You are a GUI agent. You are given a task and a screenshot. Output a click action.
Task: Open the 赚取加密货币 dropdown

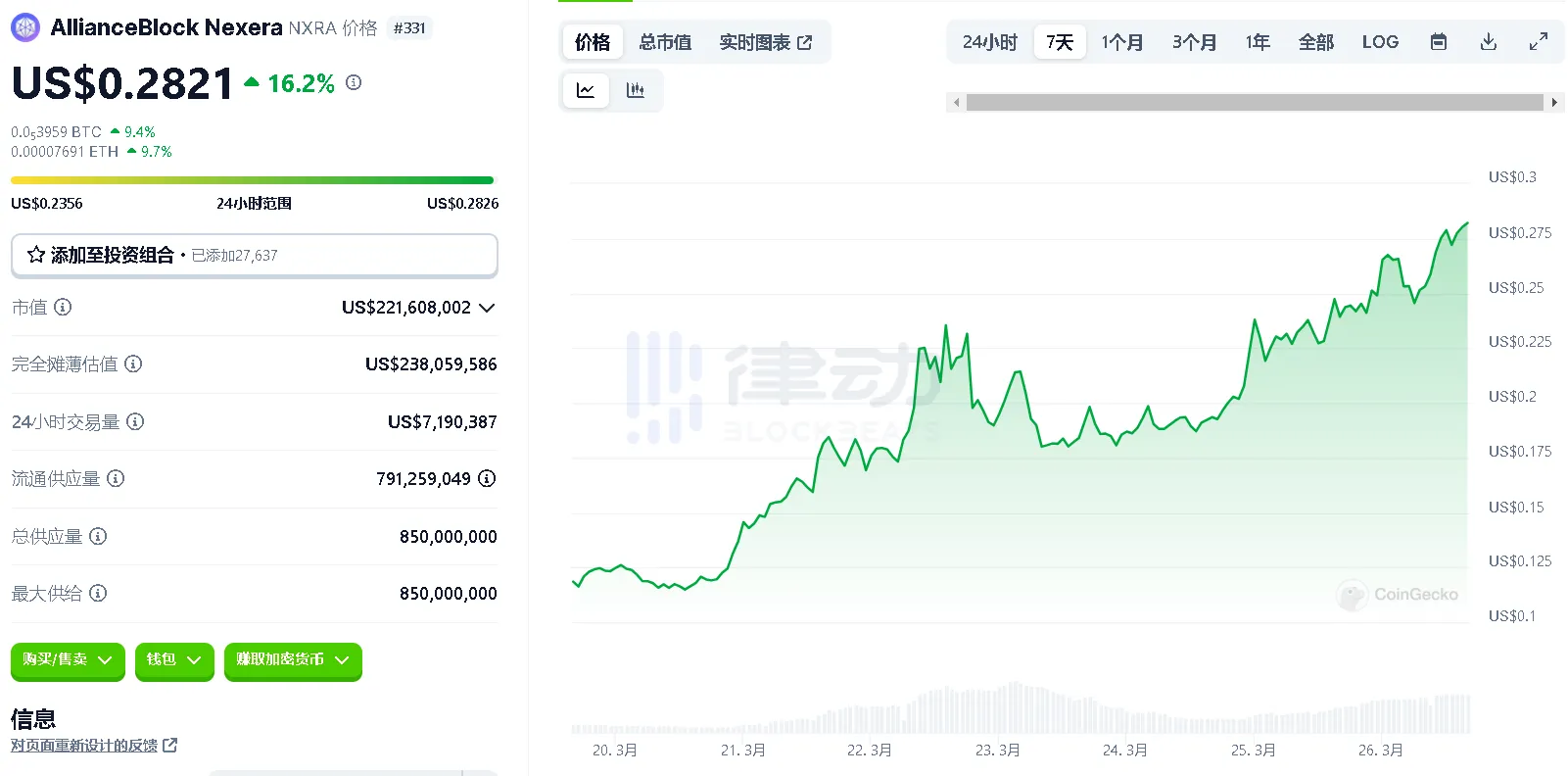click(293, 660)
